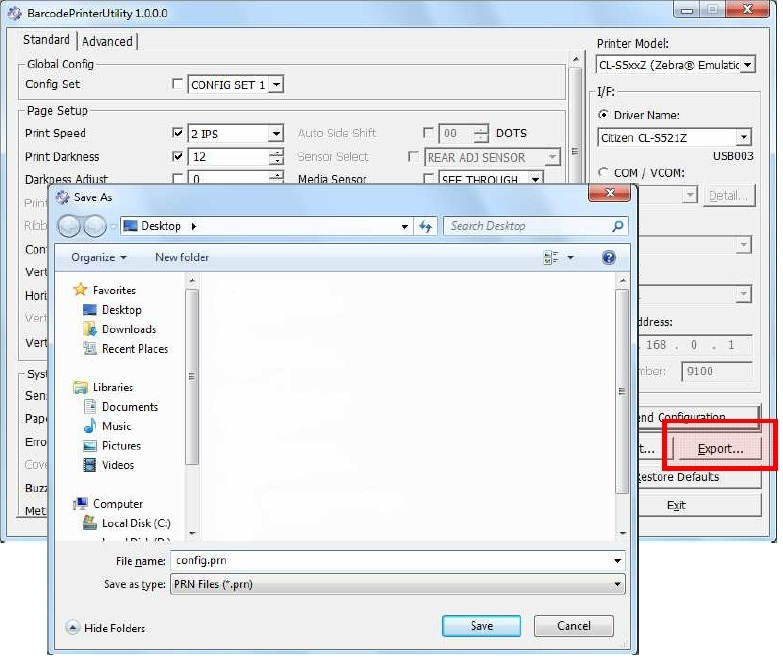Select Music library in navigation pane
Image resolution: width=783 pixels, height=659 pixels.
(x=115, y=426)
